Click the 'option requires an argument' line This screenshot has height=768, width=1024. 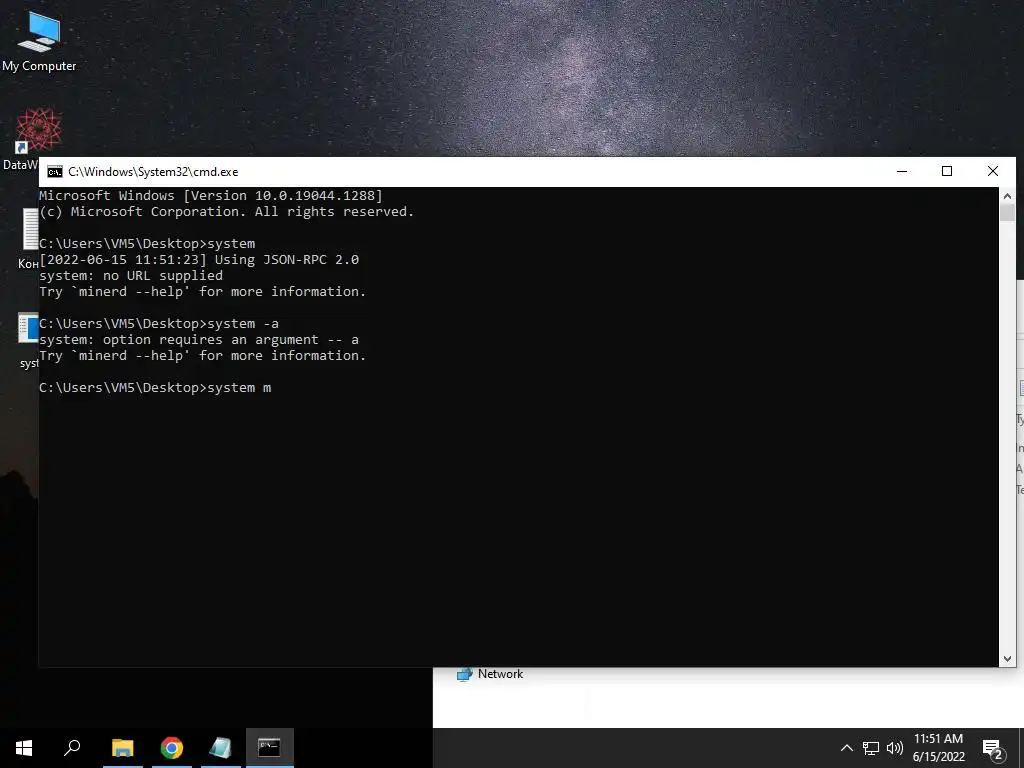tap(199, 340)
